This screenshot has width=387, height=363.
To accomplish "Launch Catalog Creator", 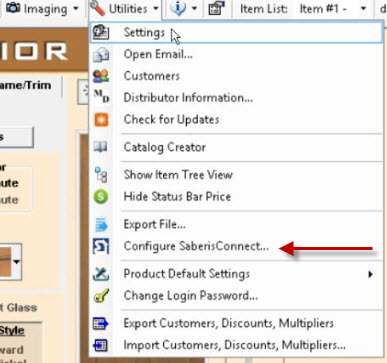I will [x=236, y=147].
